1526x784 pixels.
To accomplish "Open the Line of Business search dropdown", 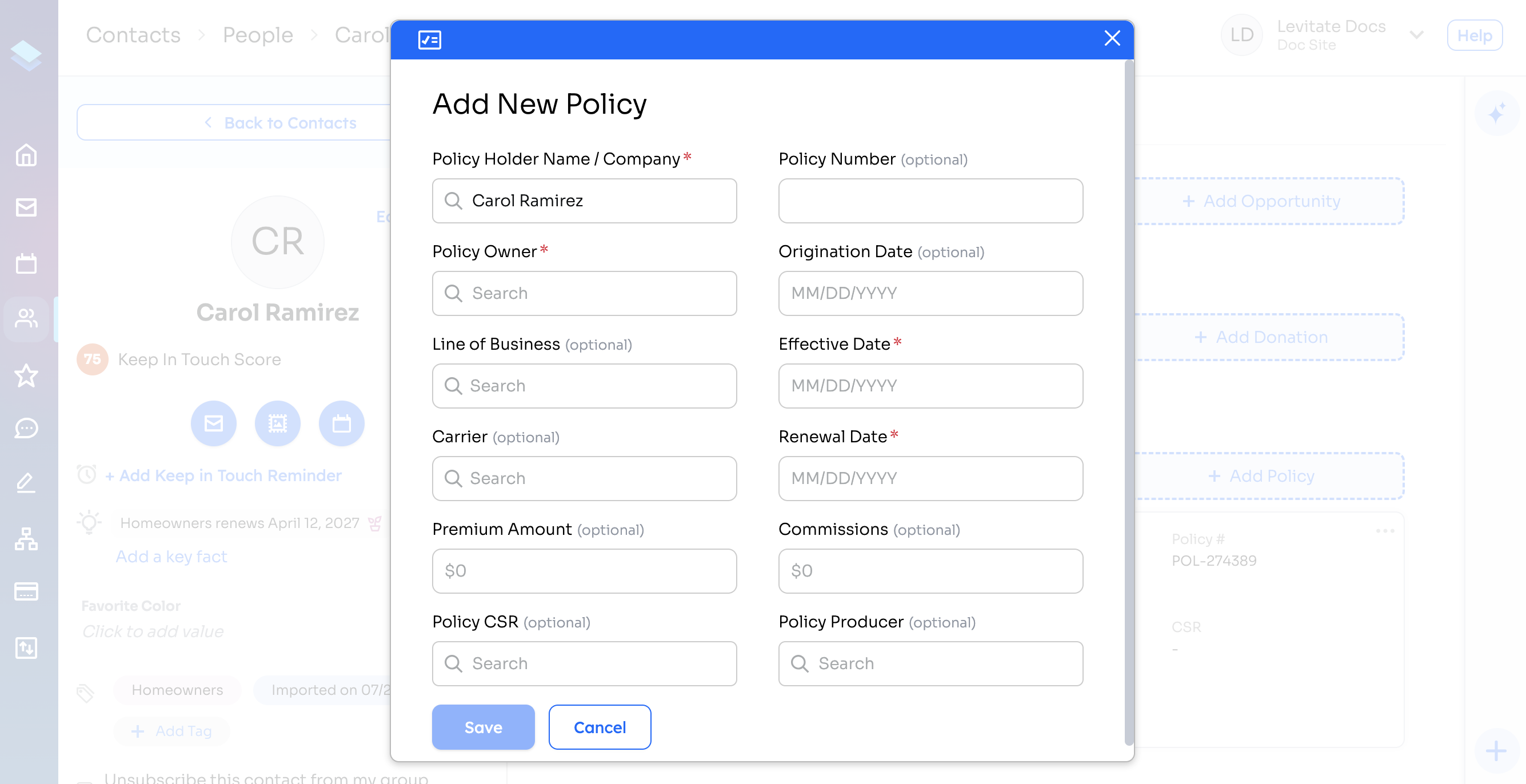I will [584, 386].
